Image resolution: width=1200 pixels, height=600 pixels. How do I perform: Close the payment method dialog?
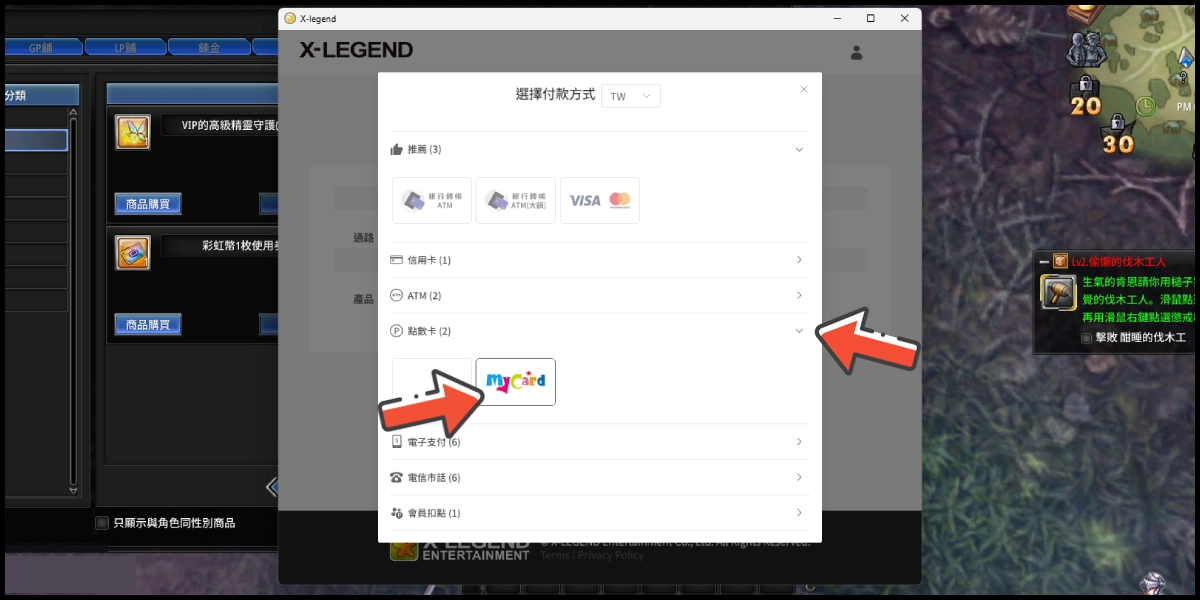[x=803, y=89]
